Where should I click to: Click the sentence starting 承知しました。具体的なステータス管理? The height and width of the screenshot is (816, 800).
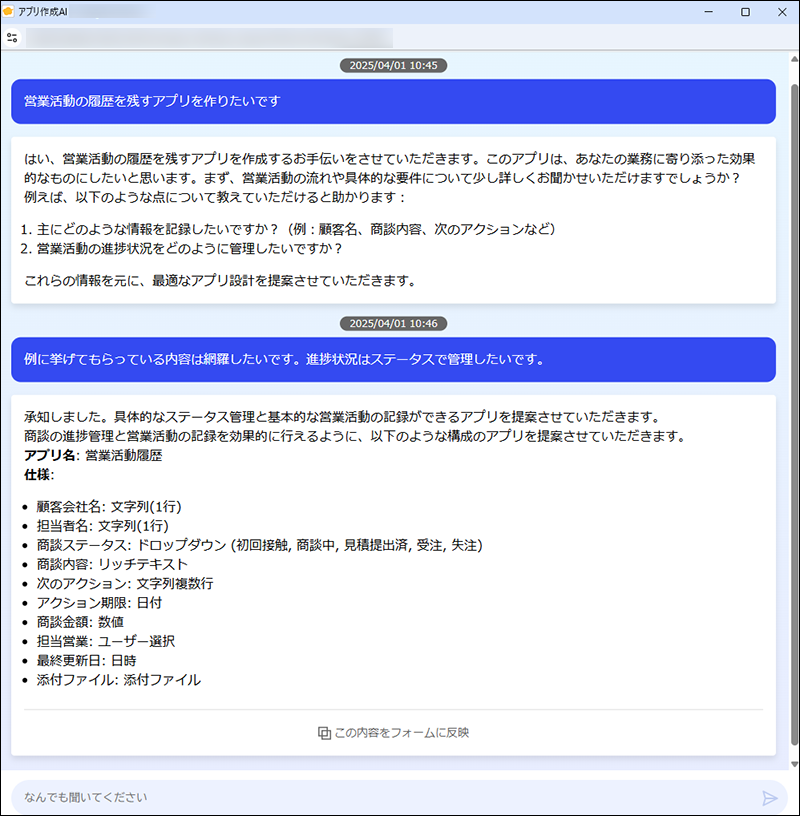tap(342, 417)
